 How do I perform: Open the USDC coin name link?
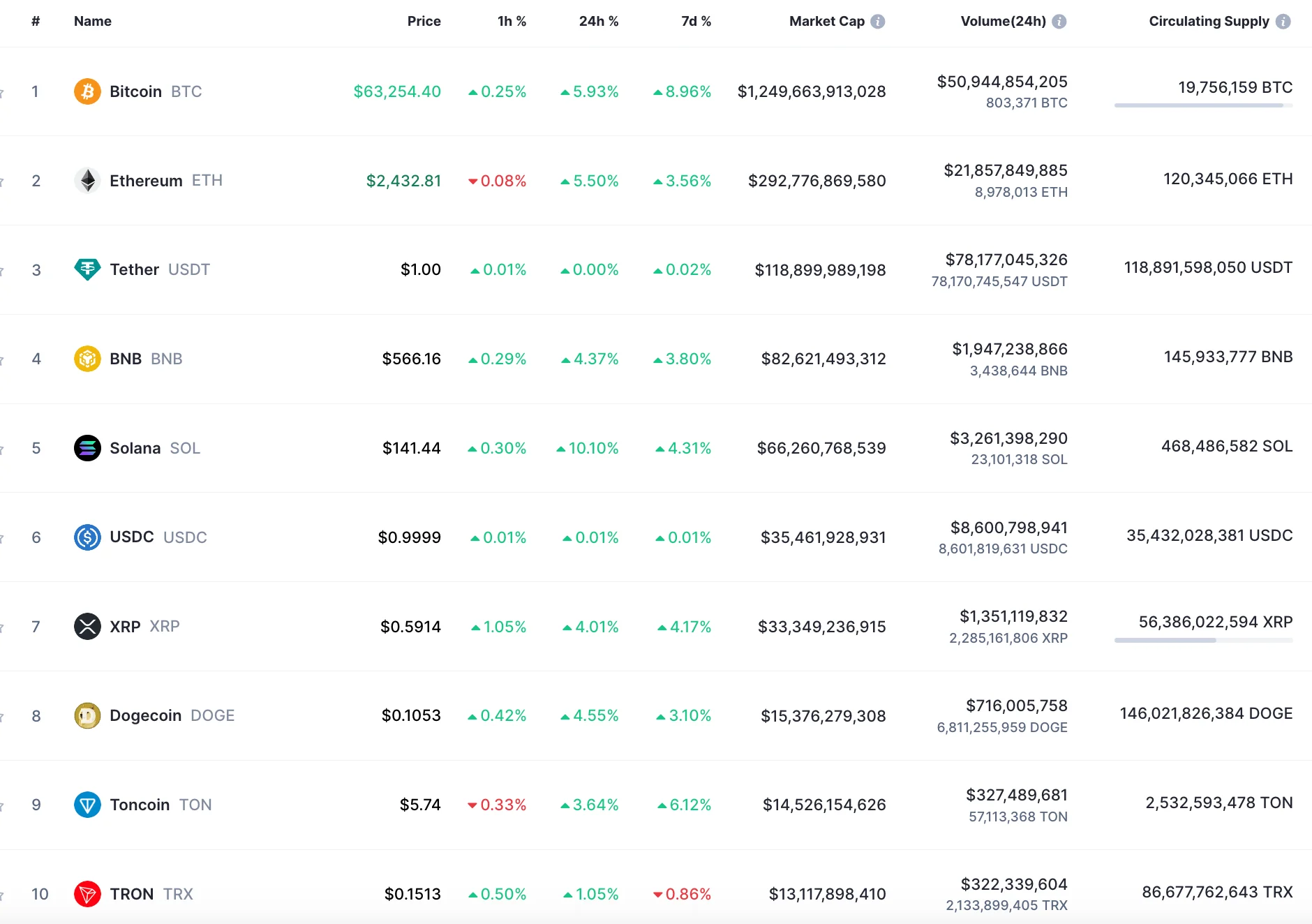[132, 537]
